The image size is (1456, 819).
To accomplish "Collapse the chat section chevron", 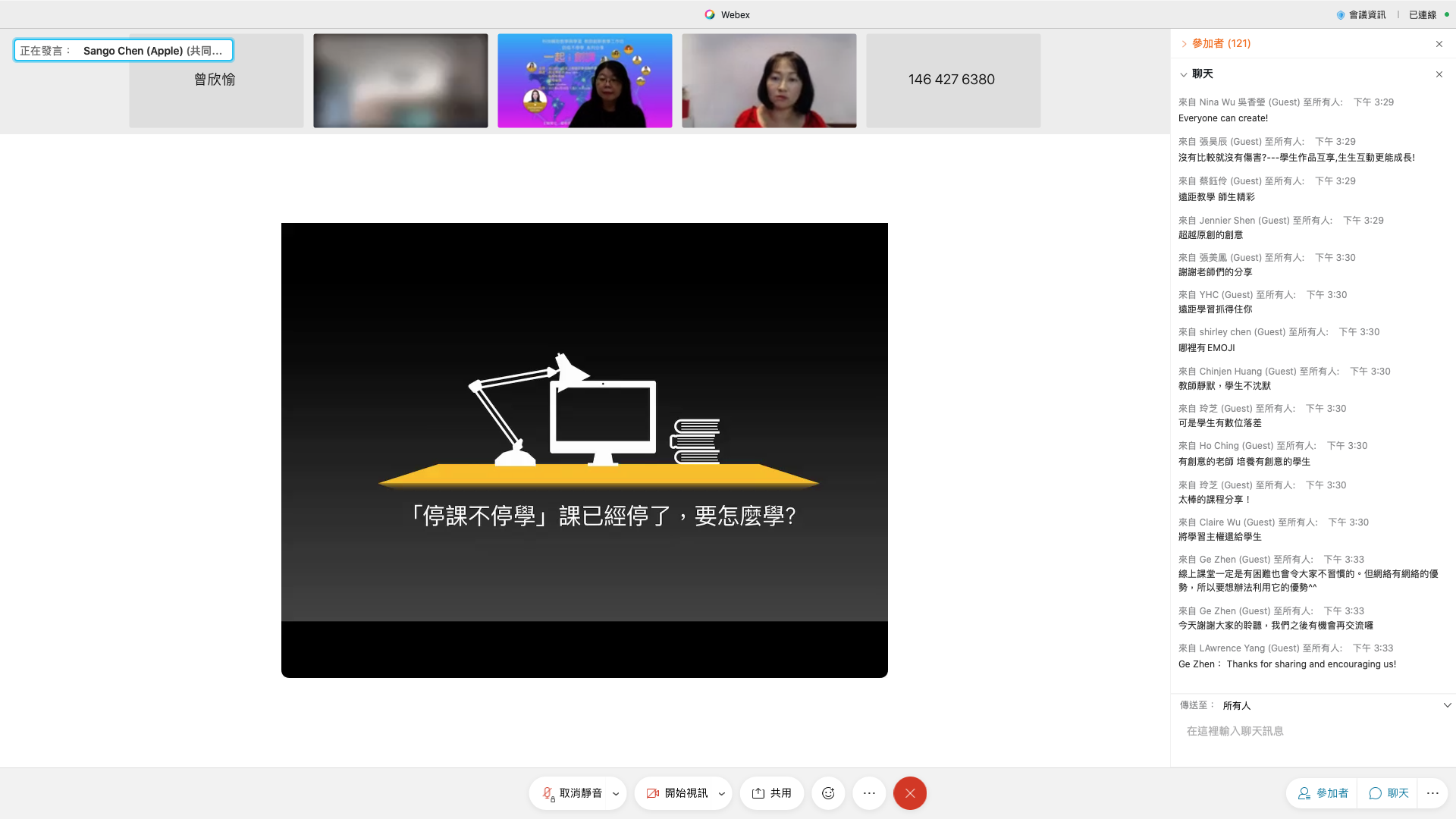I will click(1184, 74).
